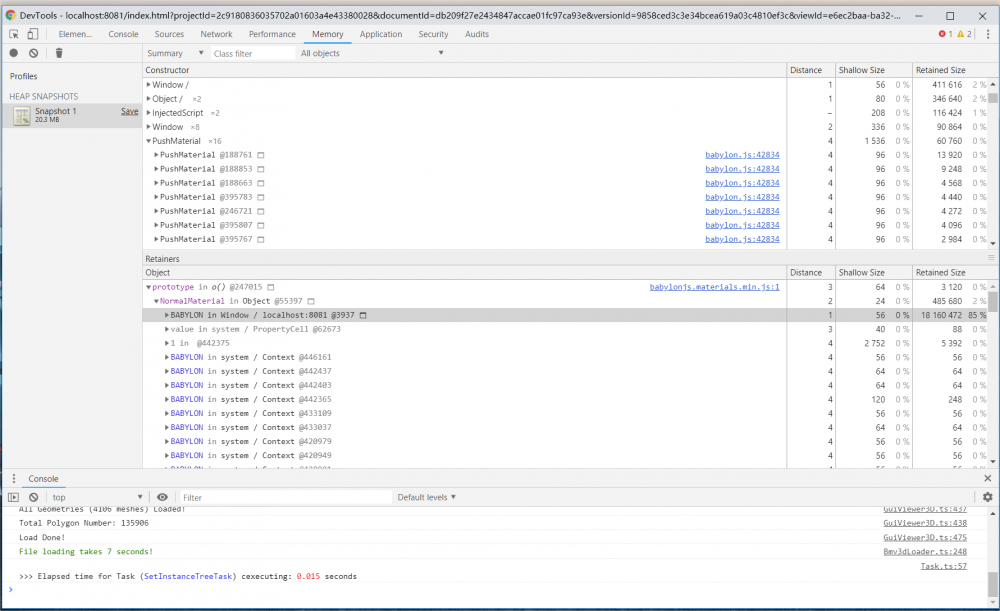The width and height of the screenshot is (1000, 611).
Task: Open the Audits tab
Action: [x=476, y=34]
